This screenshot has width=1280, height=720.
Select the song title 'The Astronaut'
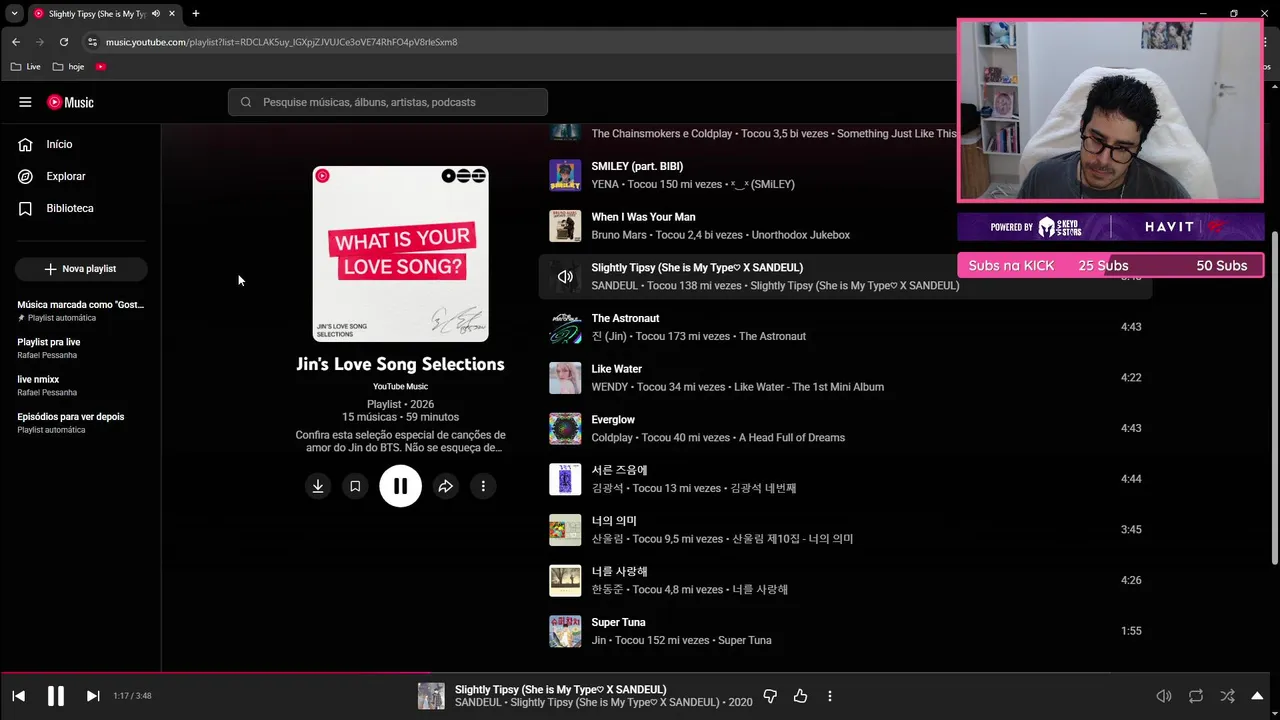coord(625,318)
